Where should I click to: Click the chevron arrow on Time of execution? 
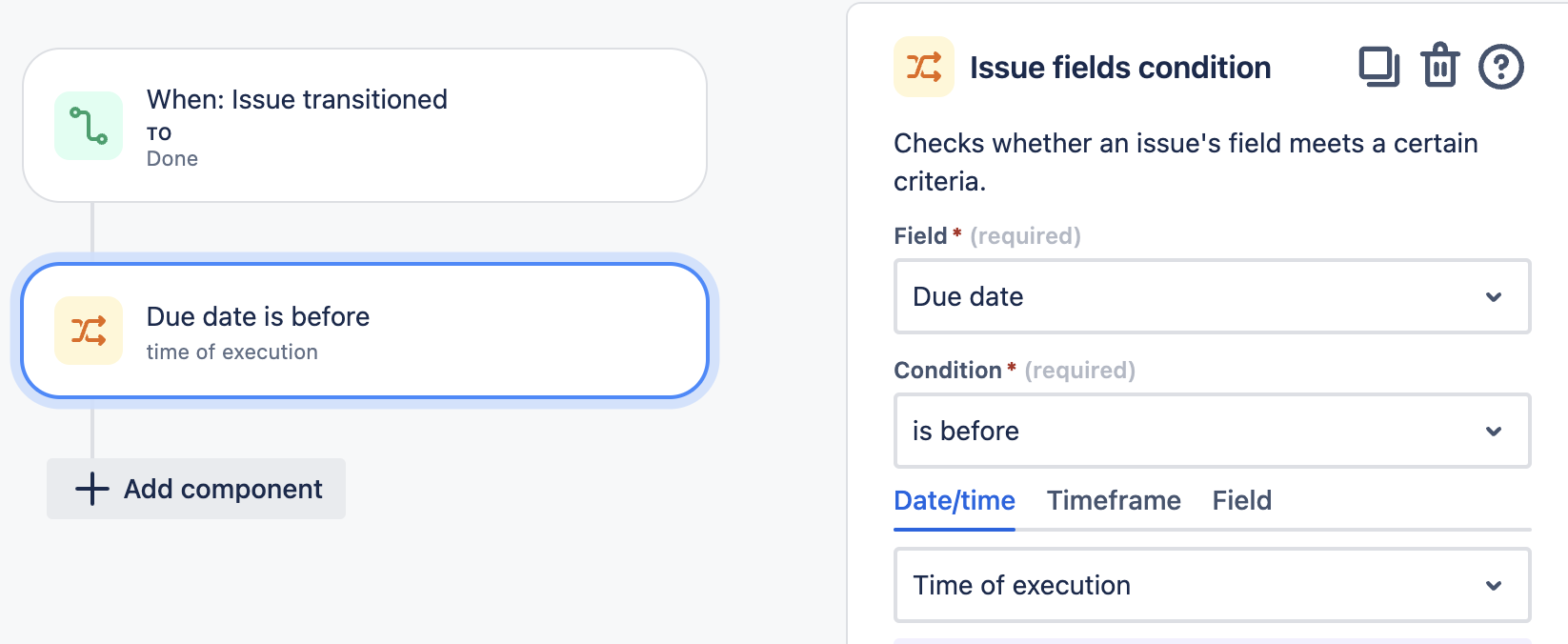[1493, 586]
